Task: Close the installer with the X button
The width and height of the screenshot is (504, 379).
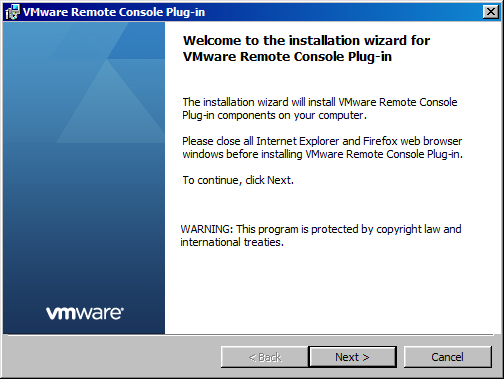Action: pos(491,12)
